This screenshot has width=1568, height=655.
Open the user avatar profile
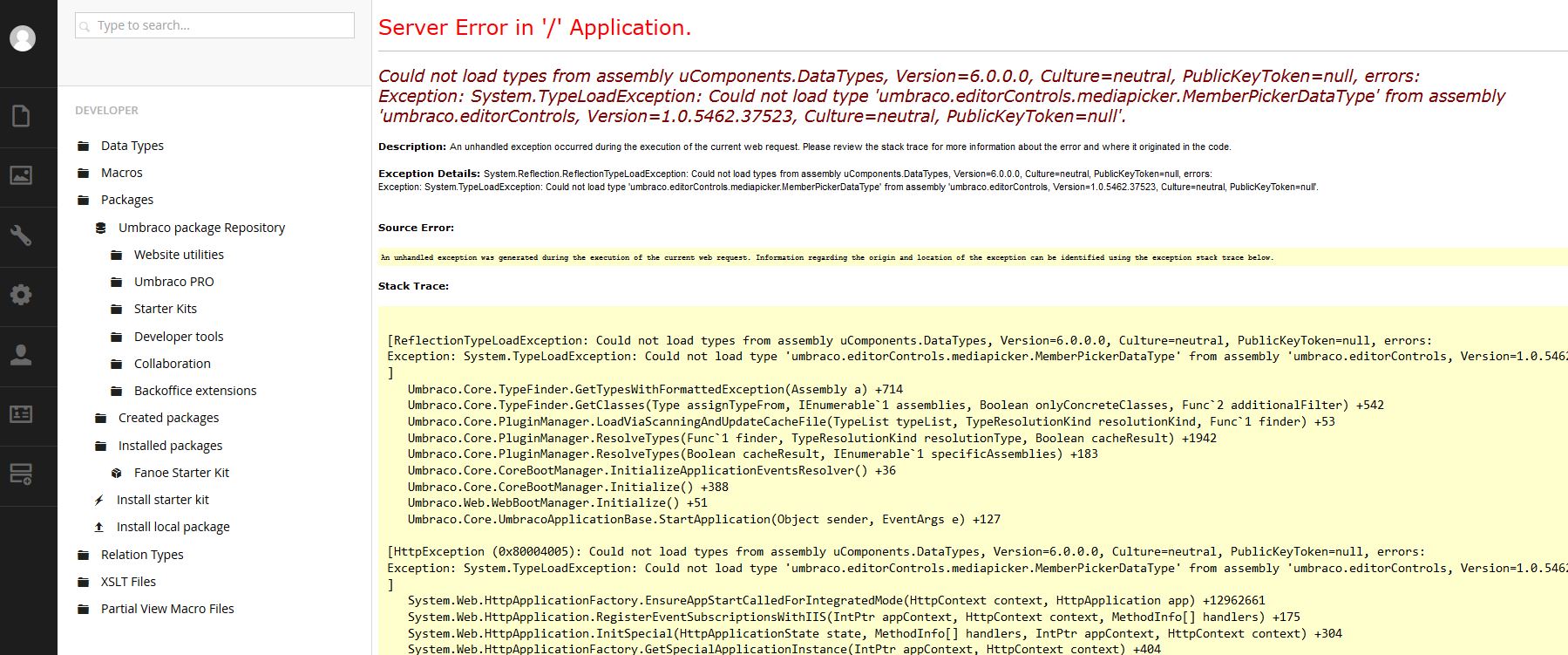coord(23,38)
